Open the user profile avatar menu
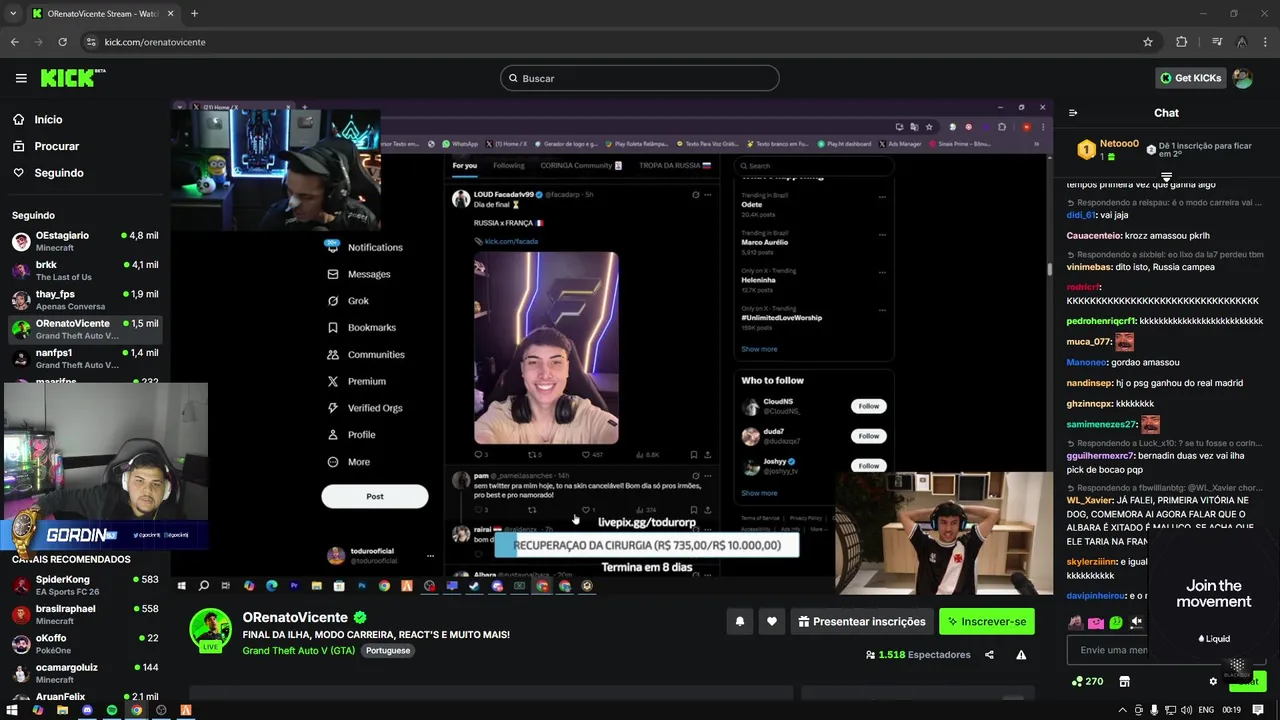Image resolution: width=1280 pixels, height=720 pixels. pyautogui.click(x=1242, y=78)
